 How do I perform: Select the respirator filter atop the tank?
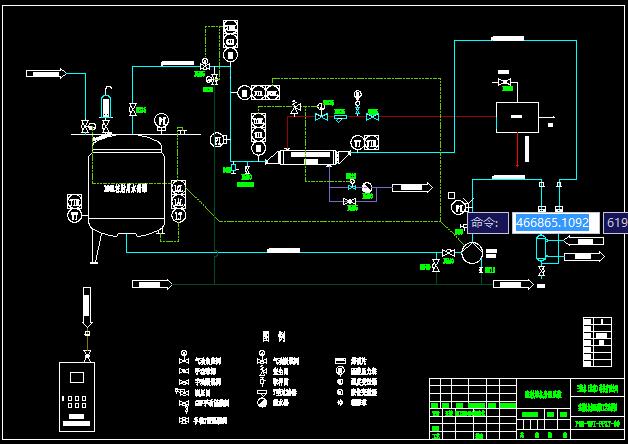click(107, 104)
